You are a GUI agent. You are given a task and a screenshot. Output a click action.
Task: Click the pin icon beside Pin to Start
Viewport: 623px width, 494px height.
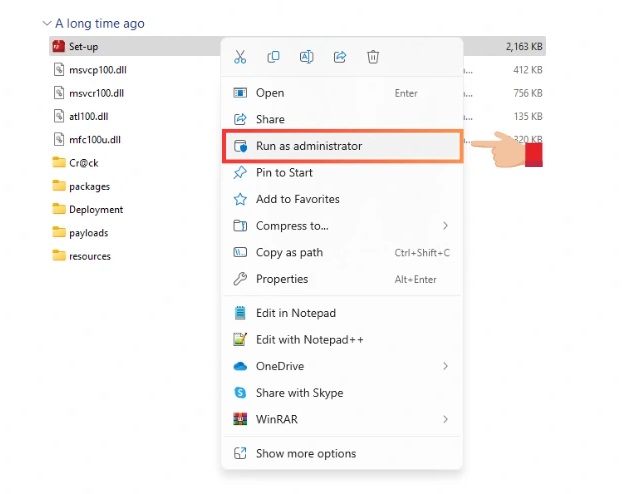click(240, 172)
